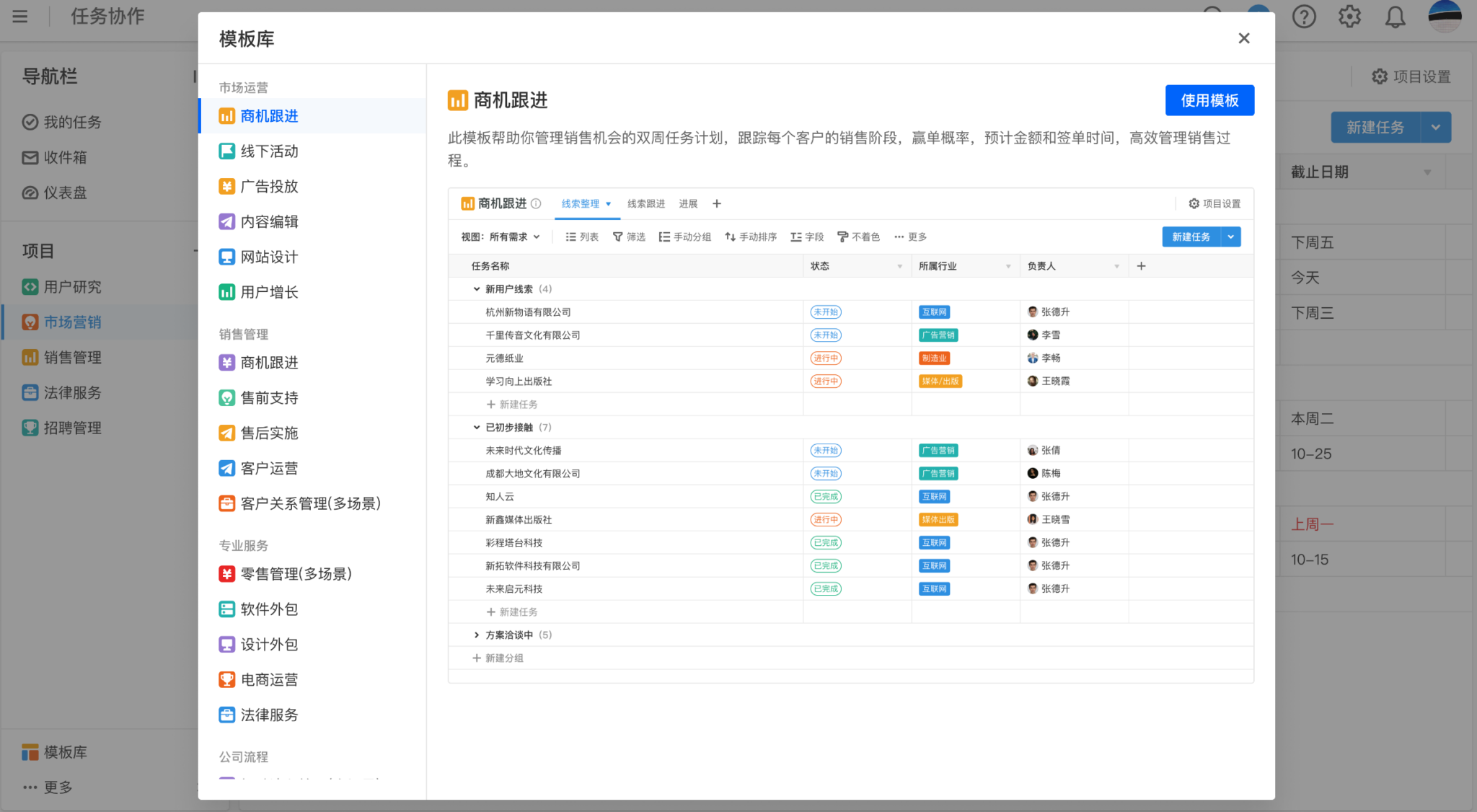The width and height of the screenshot is (1477, 812).
Task: Open the 状态 column dropdown arrow
Action: click(899, 267)
